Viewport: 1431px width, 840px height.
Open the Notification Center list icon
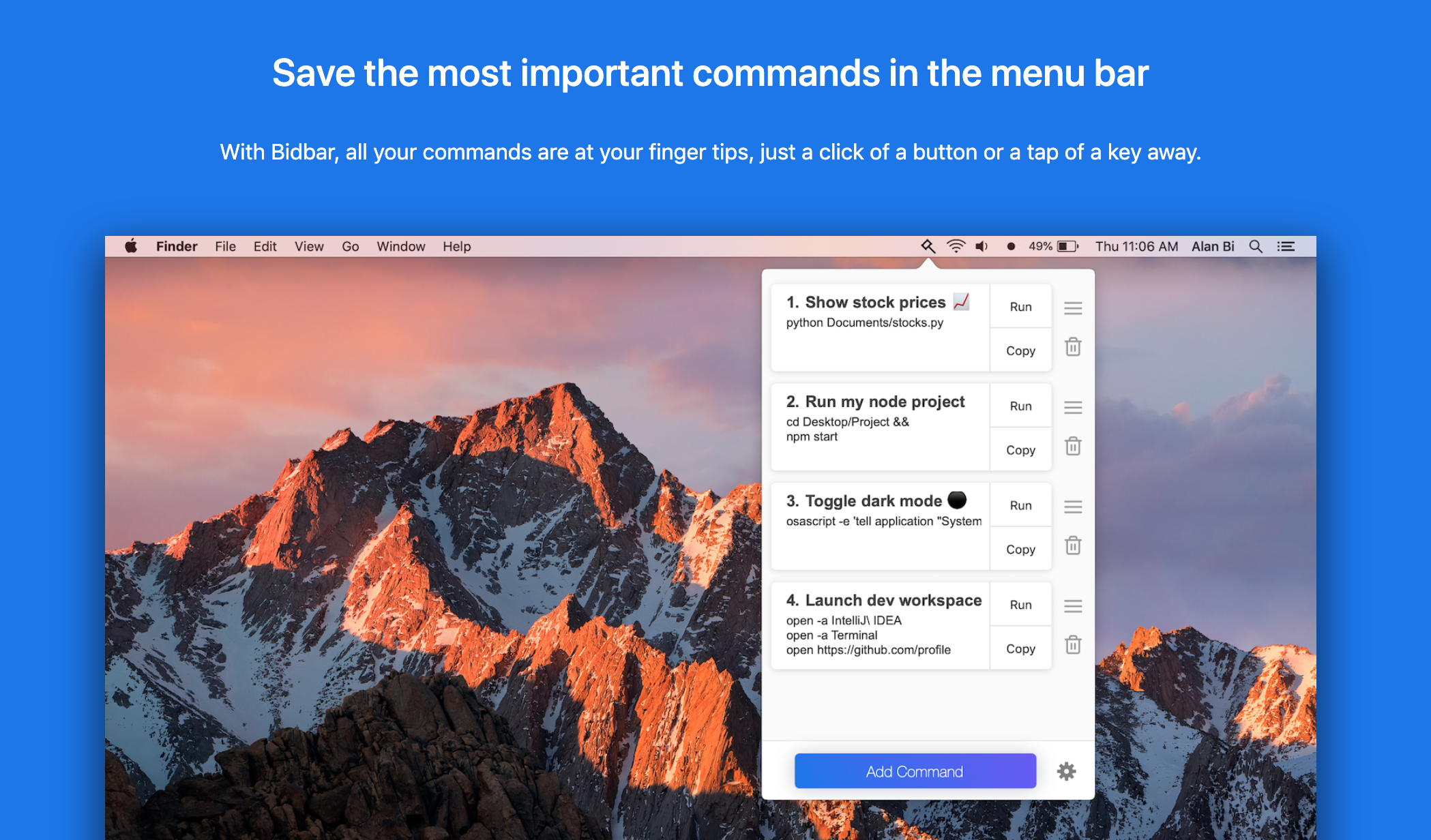1286,246
